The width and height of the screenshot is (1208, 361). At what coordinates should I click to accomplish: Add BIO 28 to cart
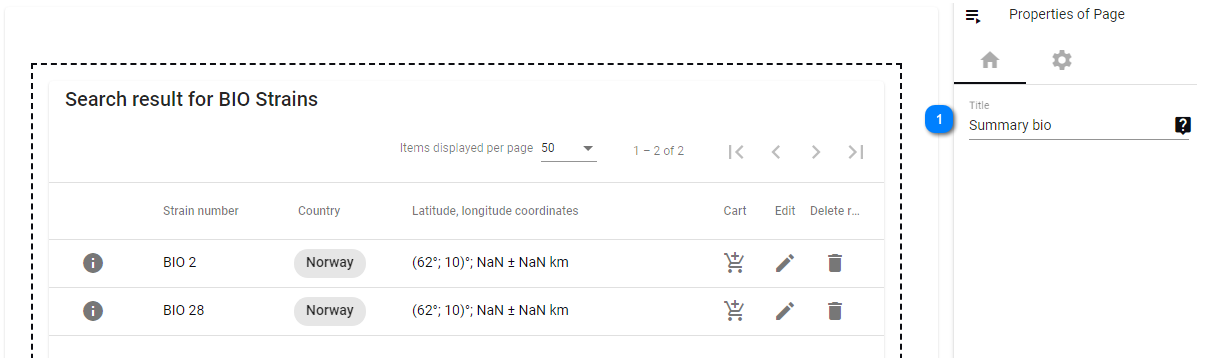(x=735, y=311)
